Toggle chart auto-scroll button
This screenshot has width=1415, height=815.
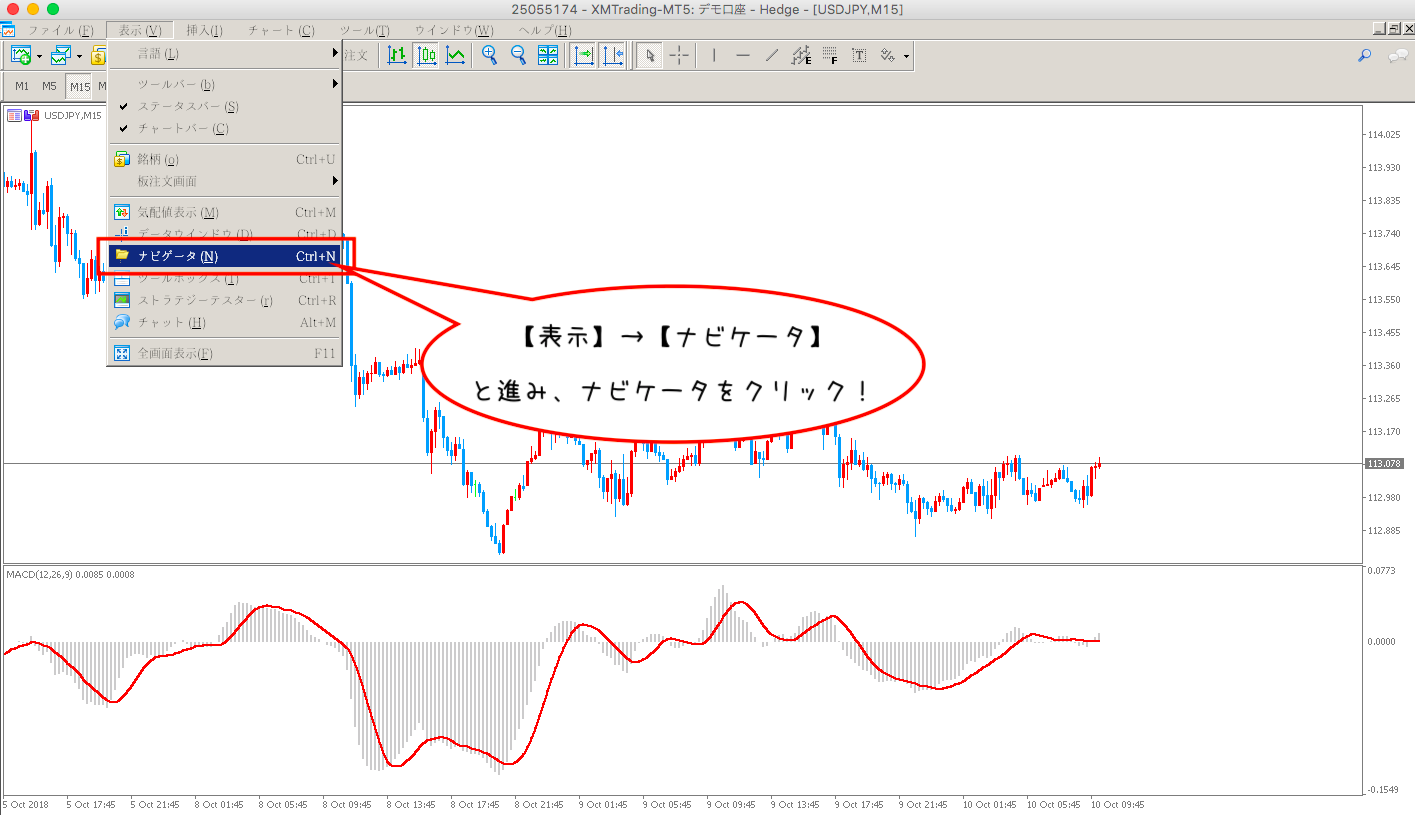tap(584, 55)
